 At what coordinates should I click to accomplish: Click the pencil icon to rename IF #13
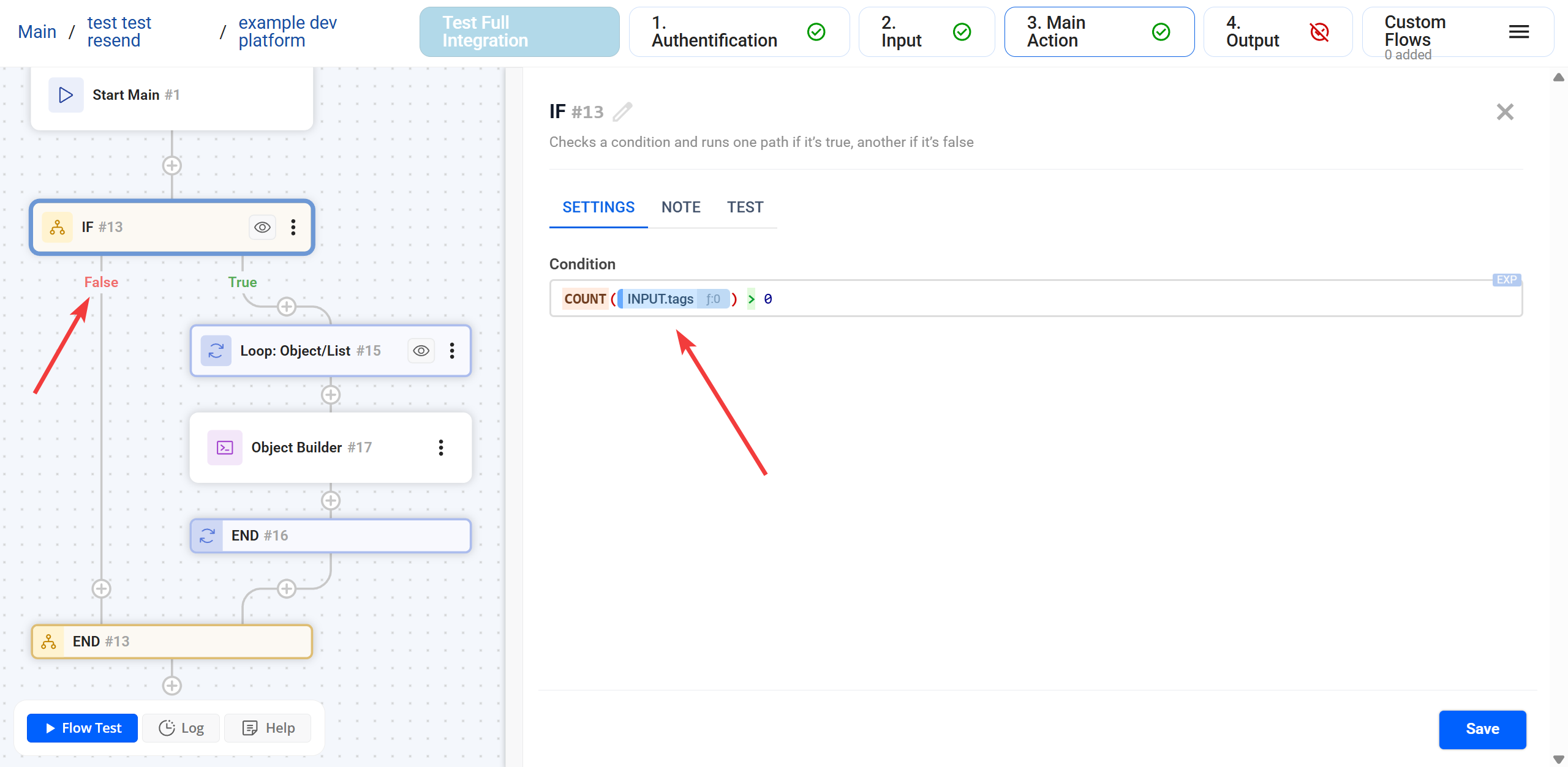(x=623, y=111)
